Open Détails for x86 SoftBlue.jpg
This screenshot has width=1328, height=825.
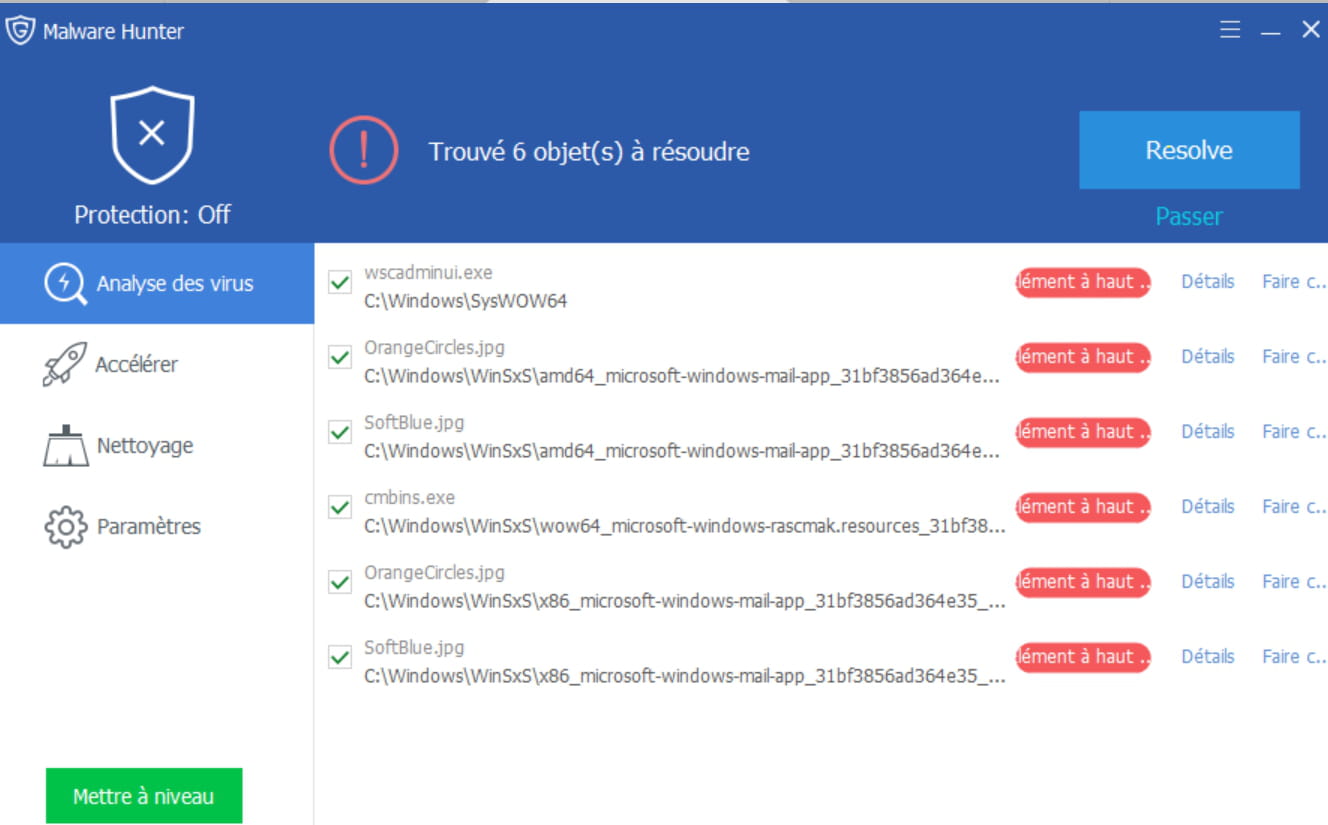pyautogui.click(x=1208, y=657)
